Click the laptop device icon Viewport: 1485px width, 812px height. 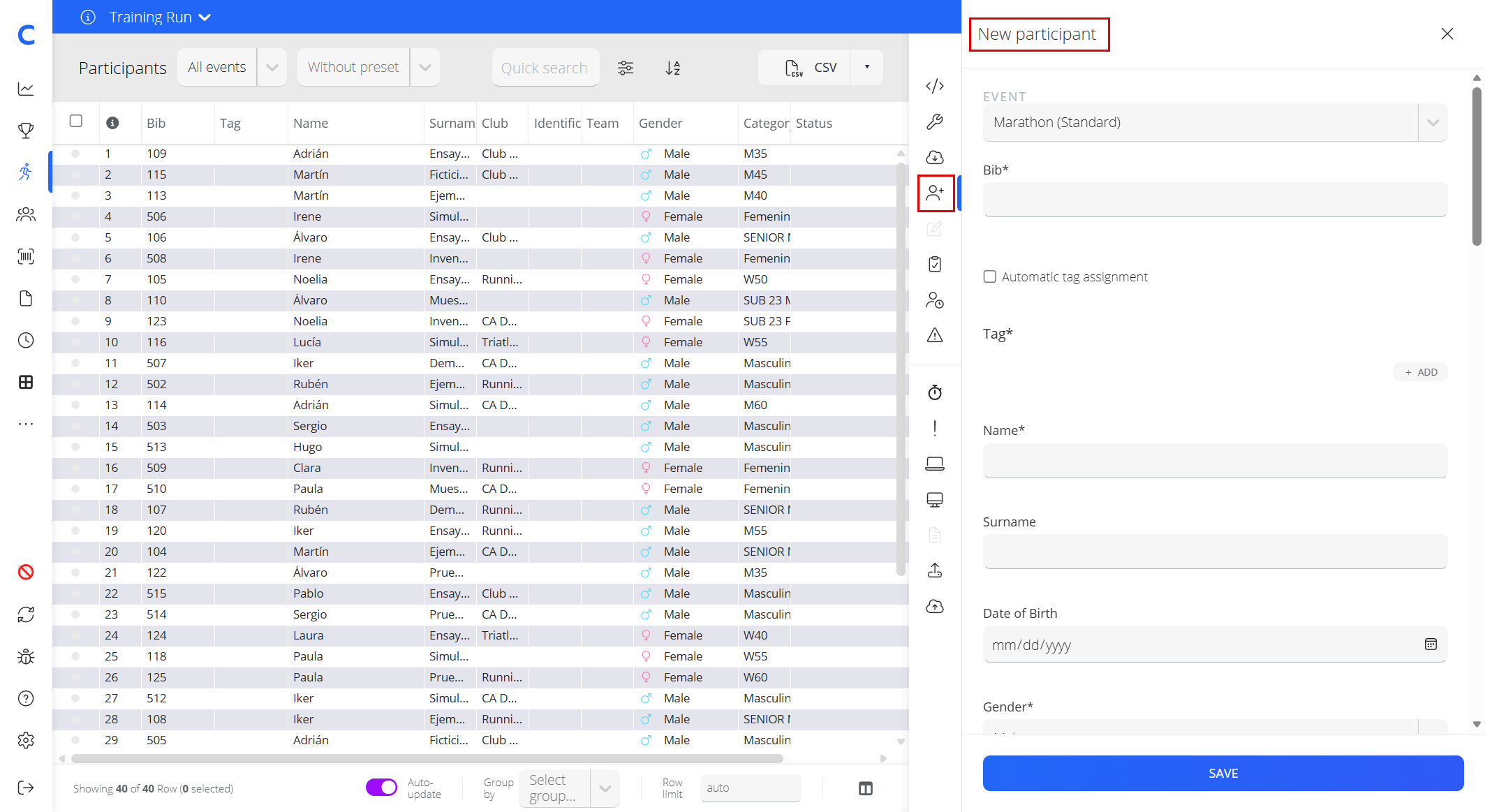[x=935, y=464]
